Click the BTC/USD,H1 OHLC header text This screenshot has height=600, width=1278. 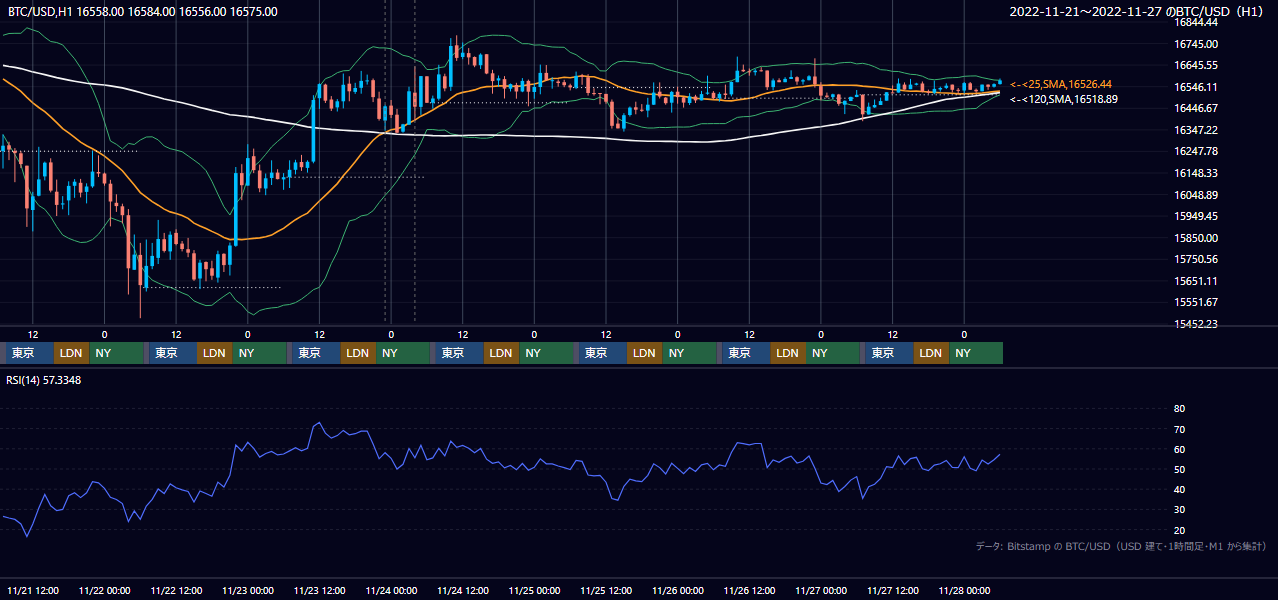[x=143, y=12]
